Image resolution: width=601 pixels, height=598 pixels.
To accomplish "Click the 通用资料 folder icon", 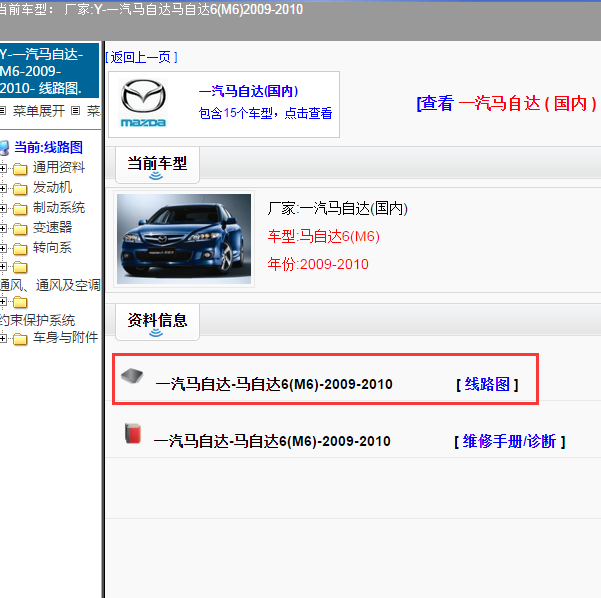I will click(x=20, y=168).
